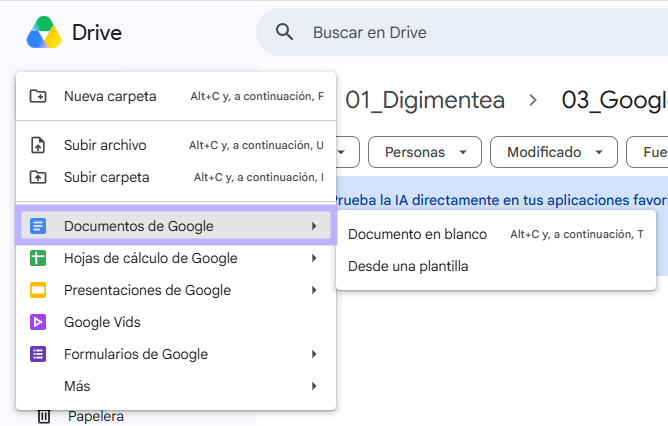Screen dimensions: 668x426
Task: Open the Más menu entry
Action: coord(176,386)
